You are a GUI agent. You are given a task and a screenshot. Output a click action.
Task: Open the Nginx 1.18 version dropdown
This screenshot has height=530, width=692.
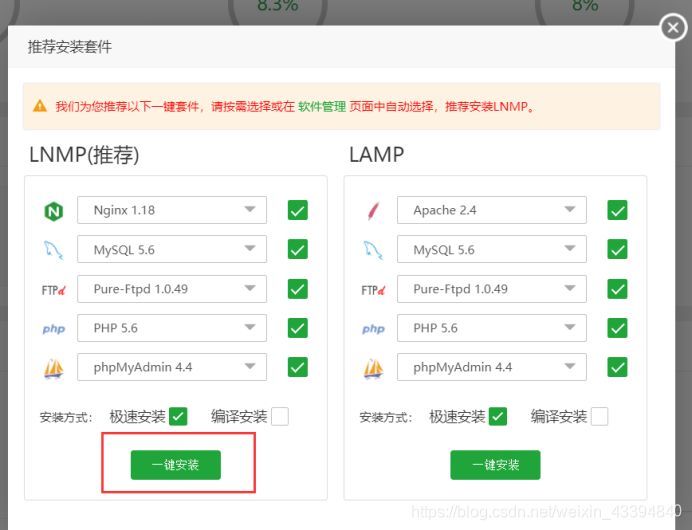pyautogui.click(x=172, y=210)
